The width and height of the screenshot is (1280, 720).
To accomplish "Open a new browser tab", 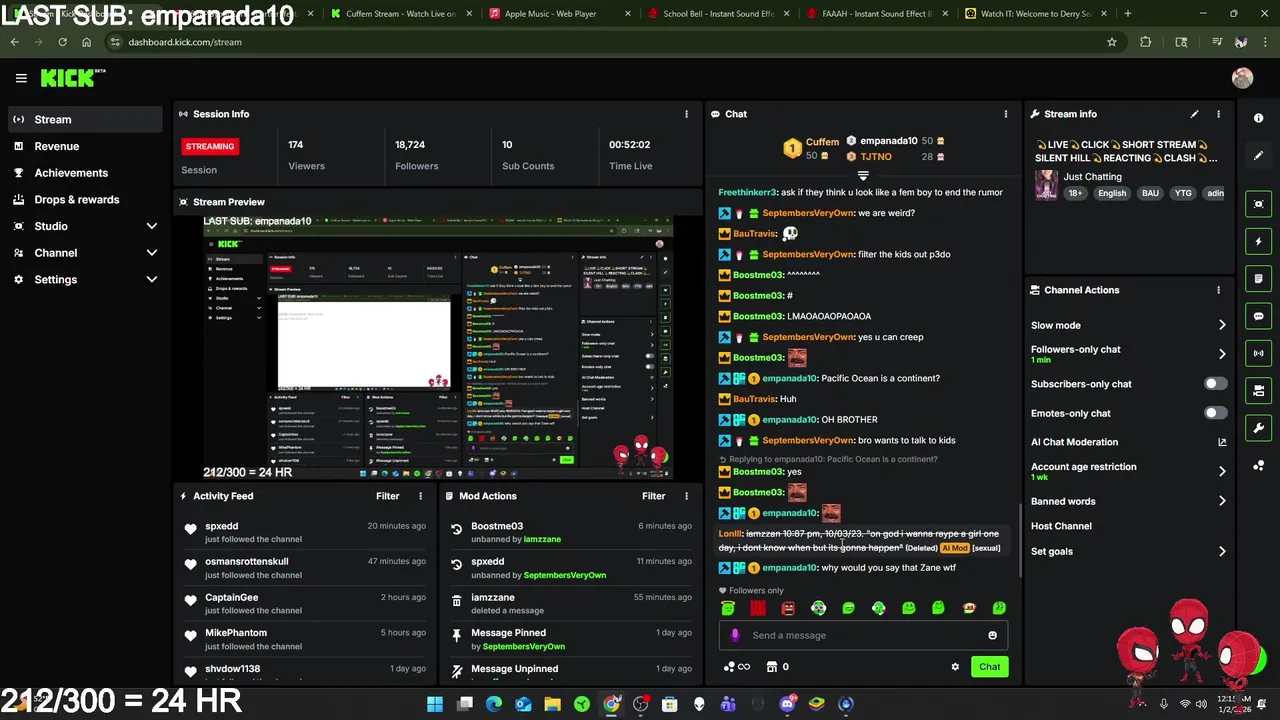I will (x=1127, y=14).
